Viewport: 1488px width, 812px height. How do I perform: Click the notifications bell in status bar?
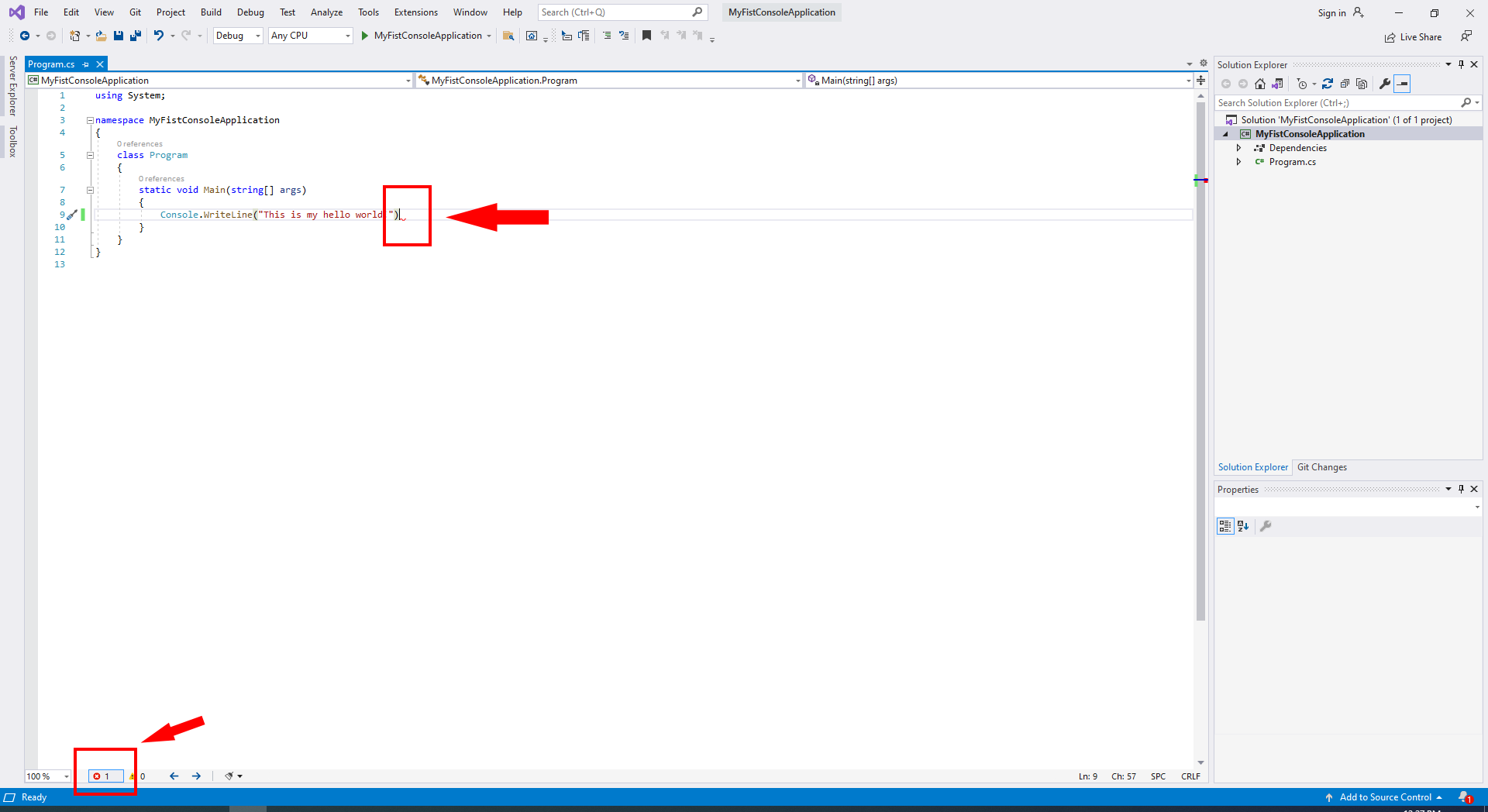pos(1465,797)
